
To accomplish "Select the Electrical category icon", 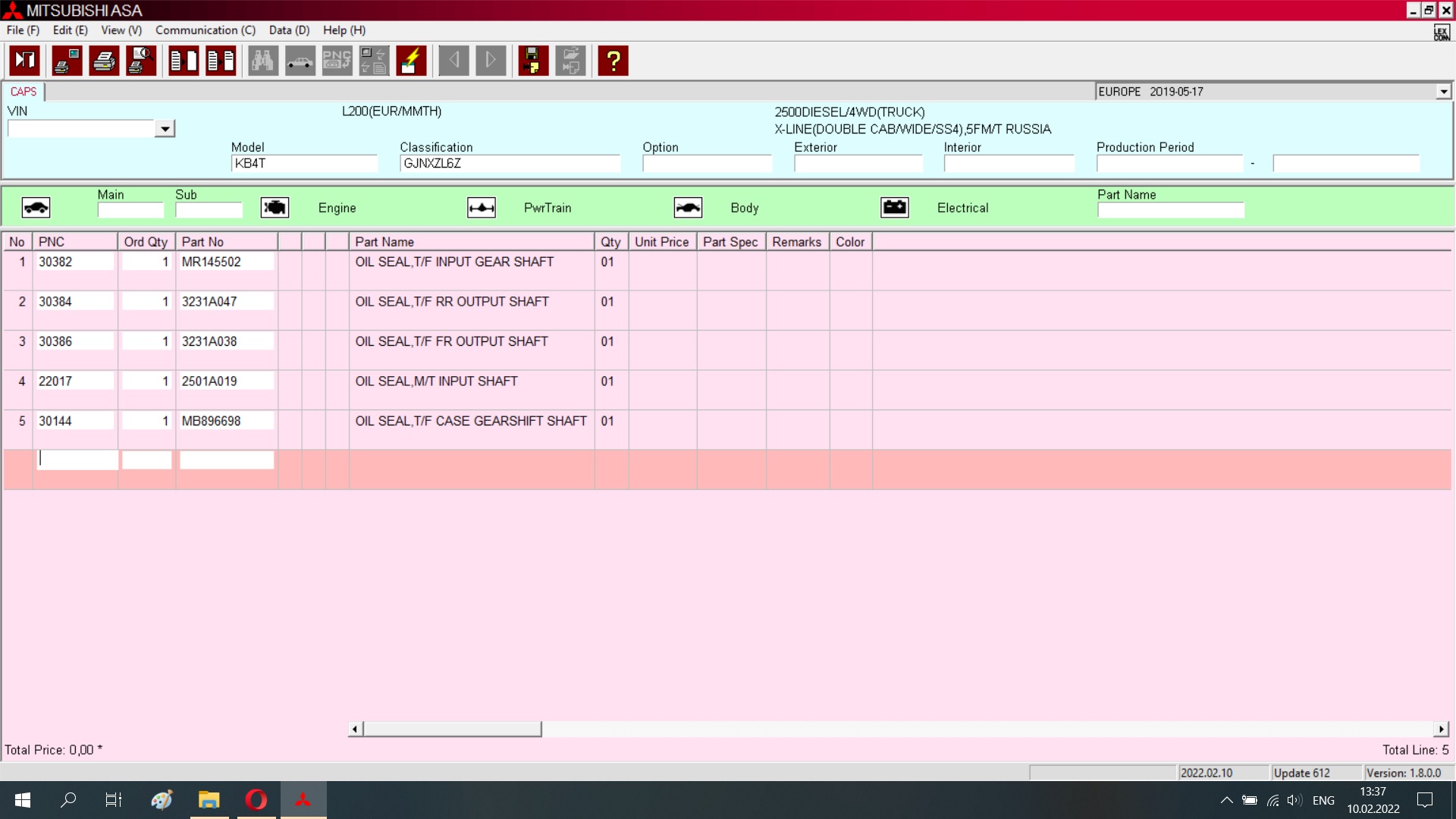I will coord(895,208).
